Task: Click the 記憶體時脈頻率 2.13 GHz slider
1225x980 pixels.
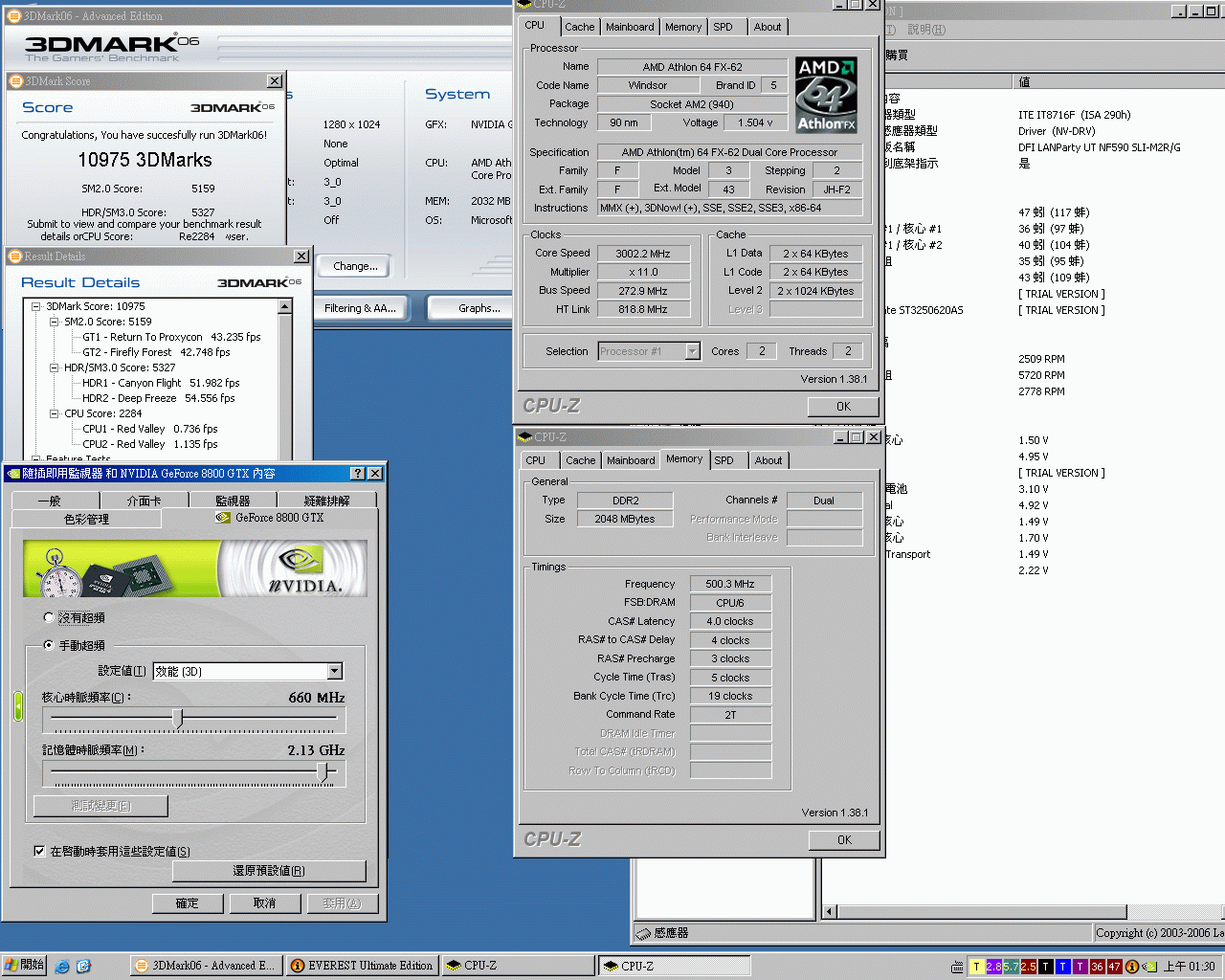Action: pos(323,771)
